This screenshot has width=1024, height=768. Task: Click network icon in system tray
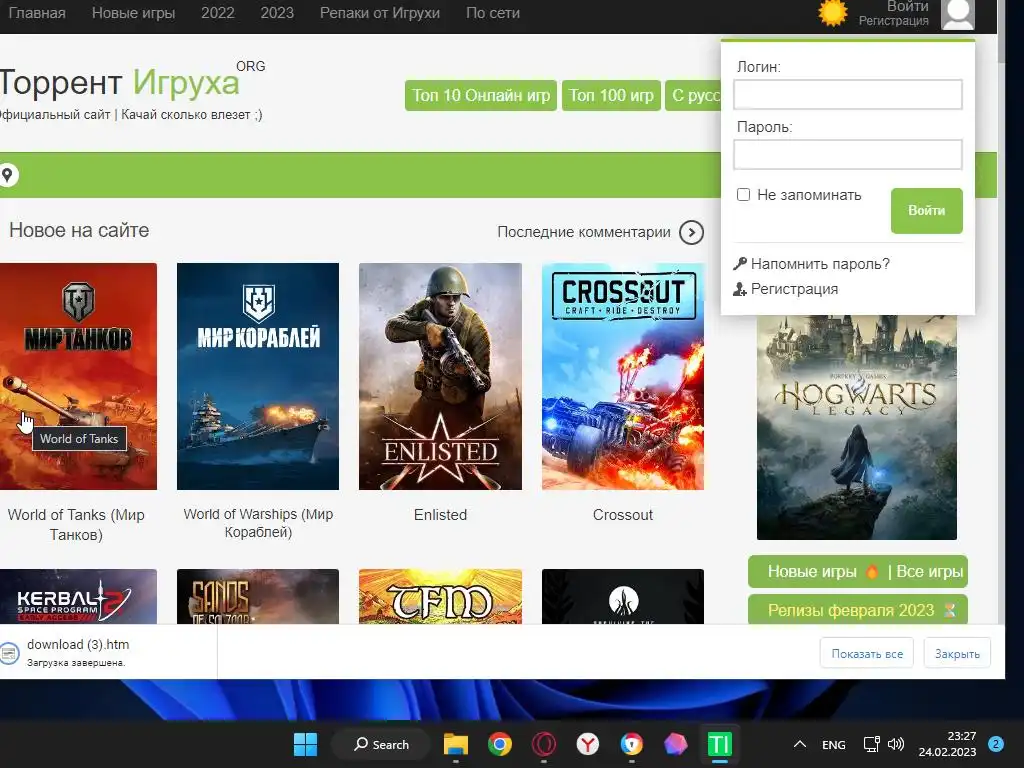[x=871, y=744]
